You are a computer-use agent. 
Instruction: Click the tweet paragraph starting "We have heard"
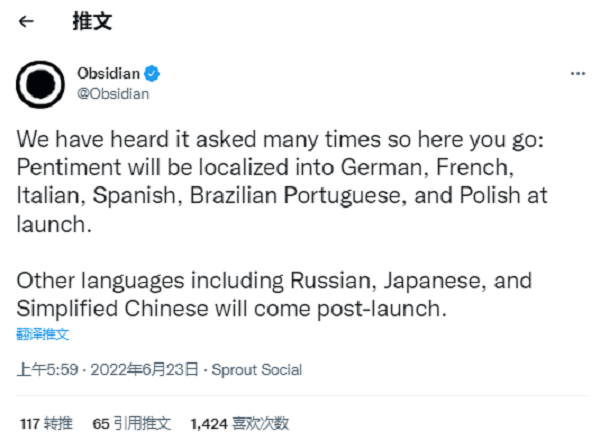[283, 181]
